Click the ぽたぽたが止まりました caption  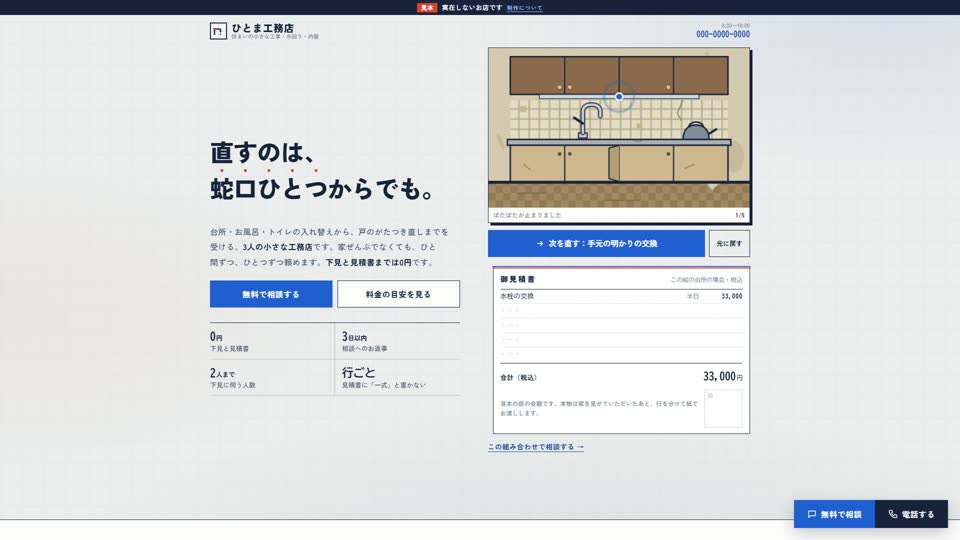(x=527, y=215)
